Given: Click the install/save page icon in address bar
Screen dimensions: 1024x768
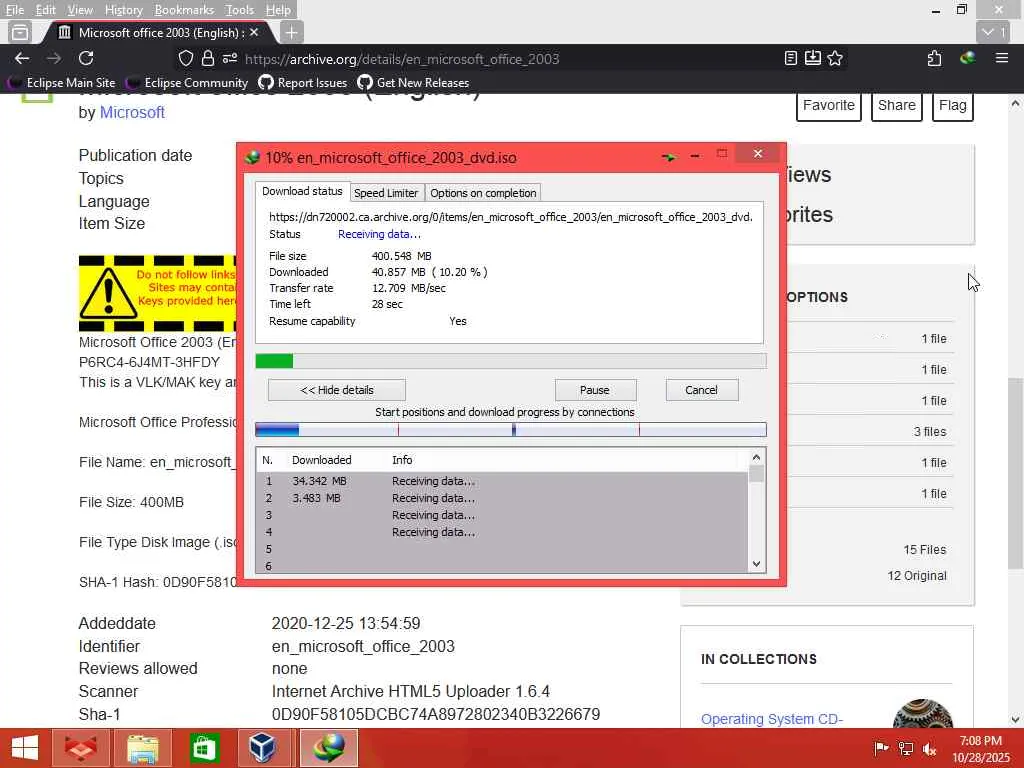Looking at the screenshot, I should (x=812, y=59).
